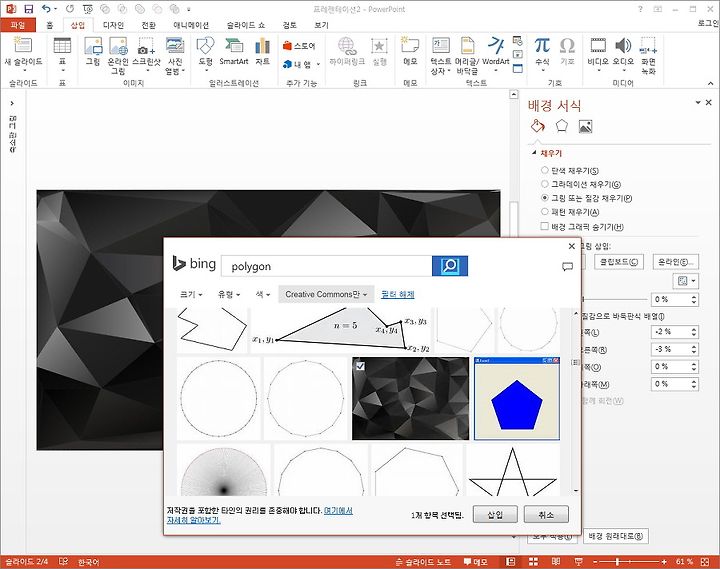Switch to Slide Sorter view in status bar

[533, 562]
